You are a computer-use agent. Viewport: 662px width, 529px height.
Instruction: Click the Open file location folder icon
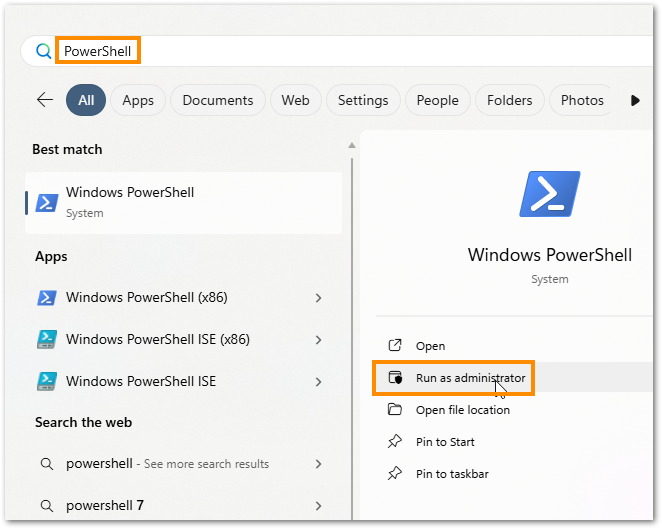click(395, 410)
